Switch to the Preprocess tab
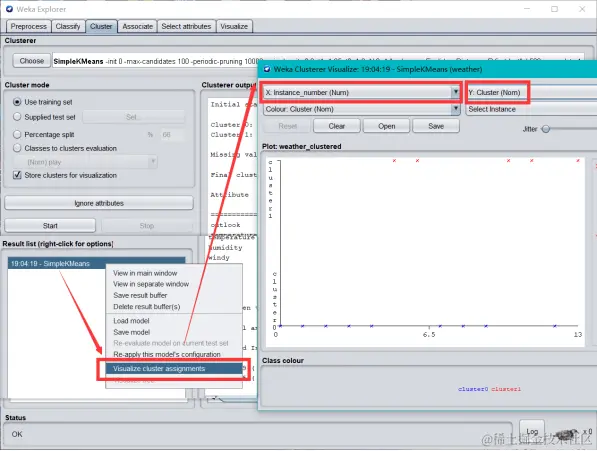The width and height of the screenshot is (597, 451). (29, 26)
